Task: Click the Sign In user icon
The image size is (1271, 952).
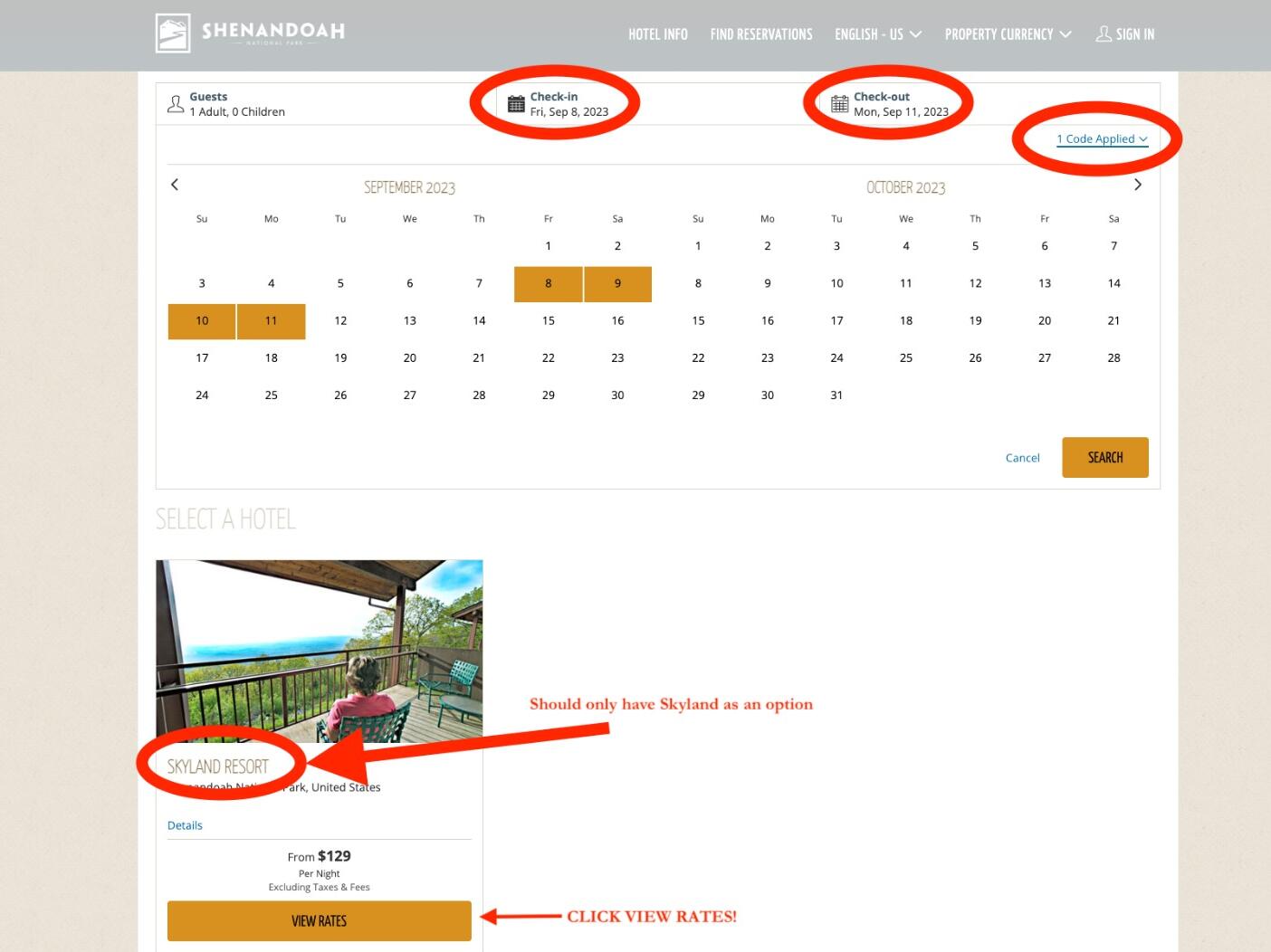Action: (1104, 34)
